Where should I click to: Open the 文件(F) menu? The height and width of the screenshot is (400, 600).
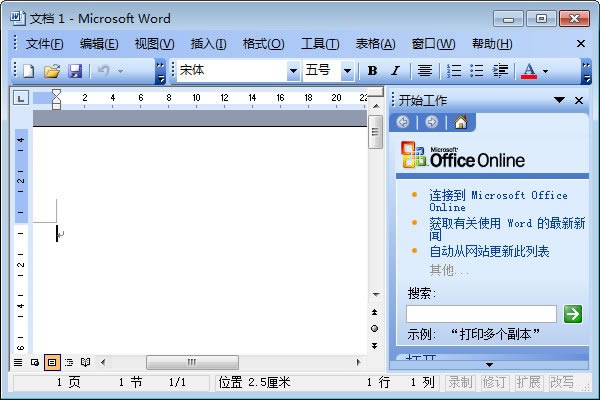(x=44, y=44)
